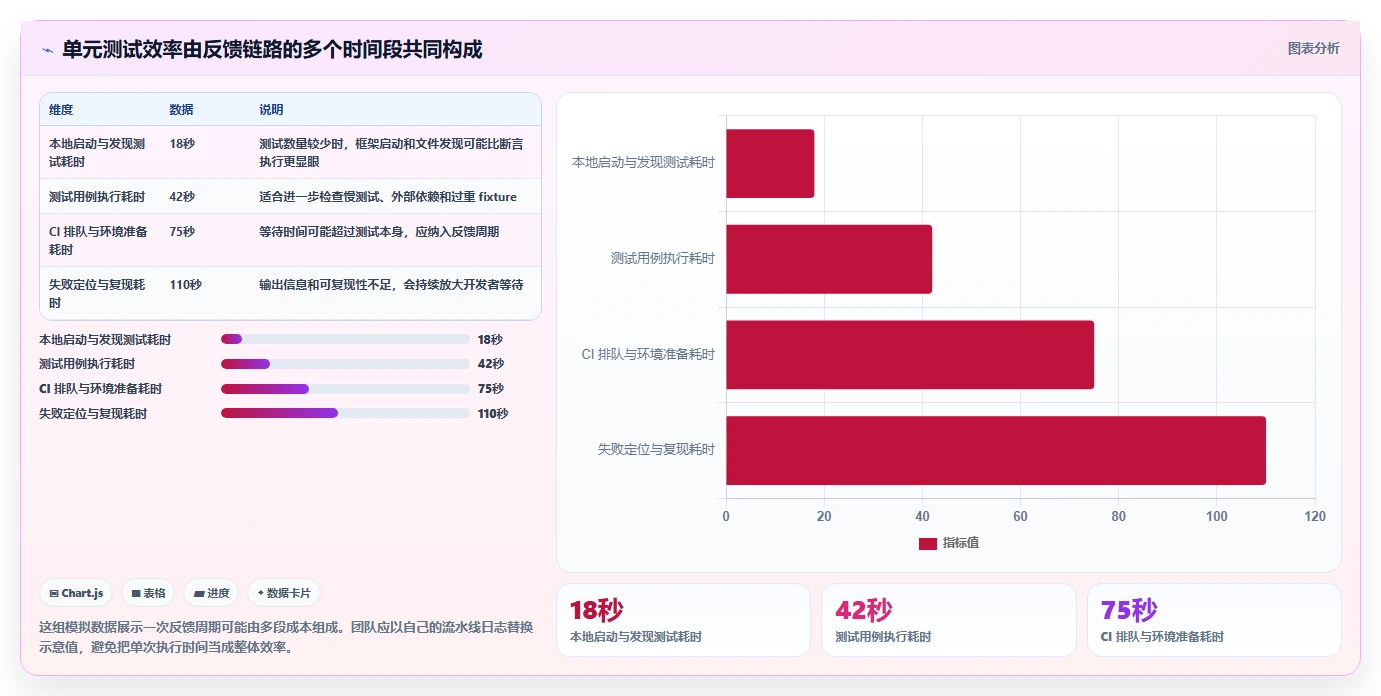The width and height of the screenshot is (1381, 696).
Task: Open the 18秒 data card
Action: tap(683, 620)
